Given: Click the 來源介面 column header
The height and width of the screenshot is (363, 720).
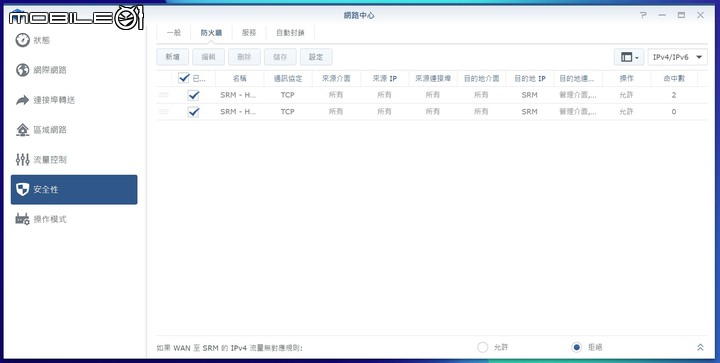Looking at the screenshot, I should (x=336, y=78).
